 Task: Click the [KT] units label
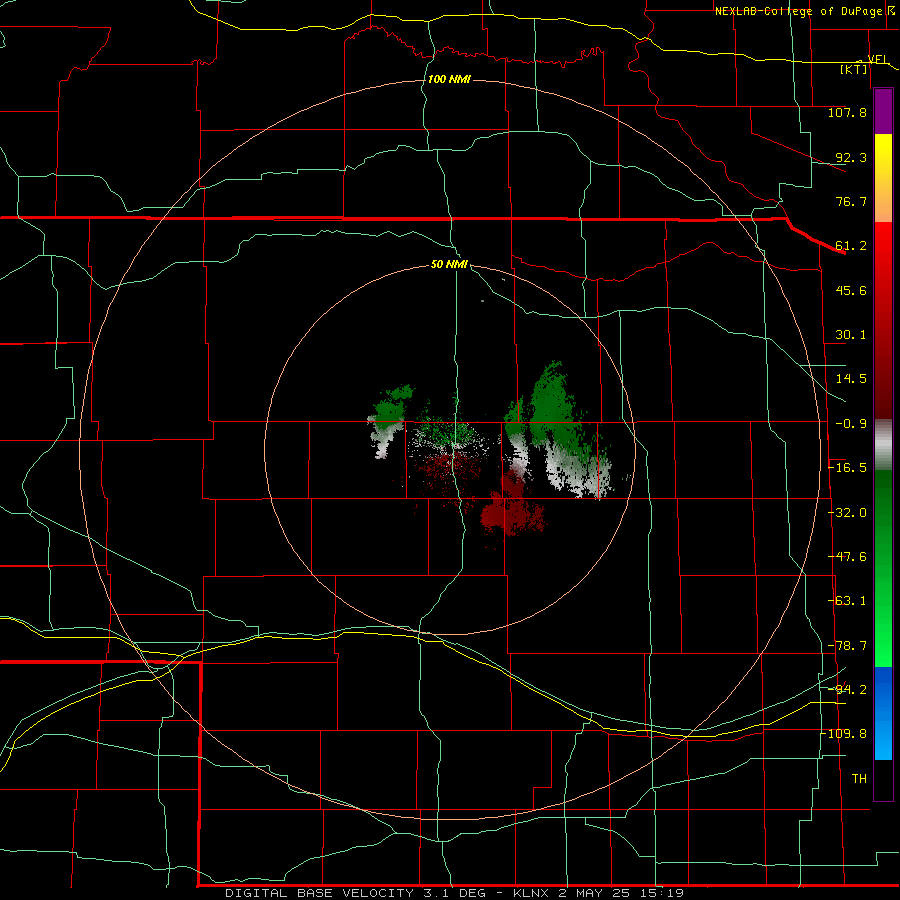[854, 69]
